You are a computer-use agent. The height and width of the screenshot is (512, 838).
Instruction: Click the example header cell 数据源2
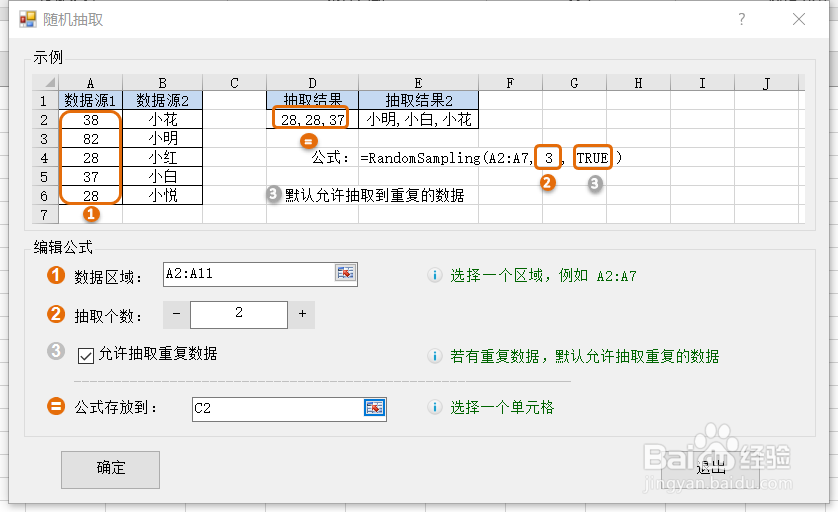point(162,100)
